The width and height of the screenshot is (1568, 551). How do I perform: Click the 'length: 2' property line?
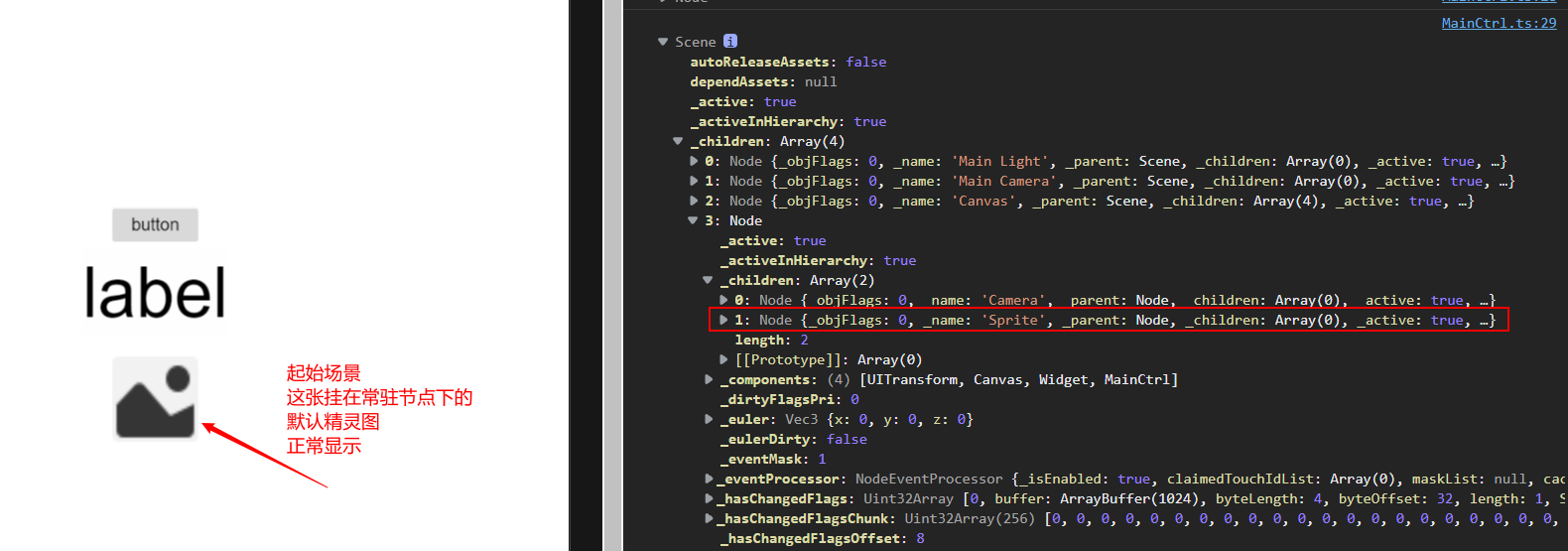[771, 340]
